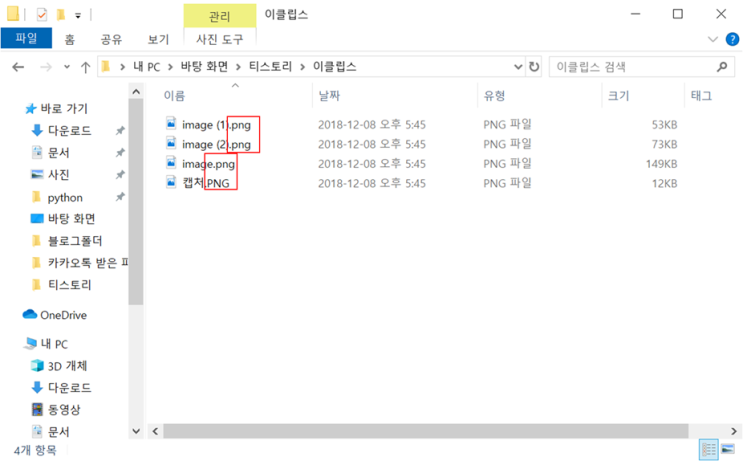The image size is (743, 461).
Task: Switch to large thumbnails view icon
Action: click(728, 450)
